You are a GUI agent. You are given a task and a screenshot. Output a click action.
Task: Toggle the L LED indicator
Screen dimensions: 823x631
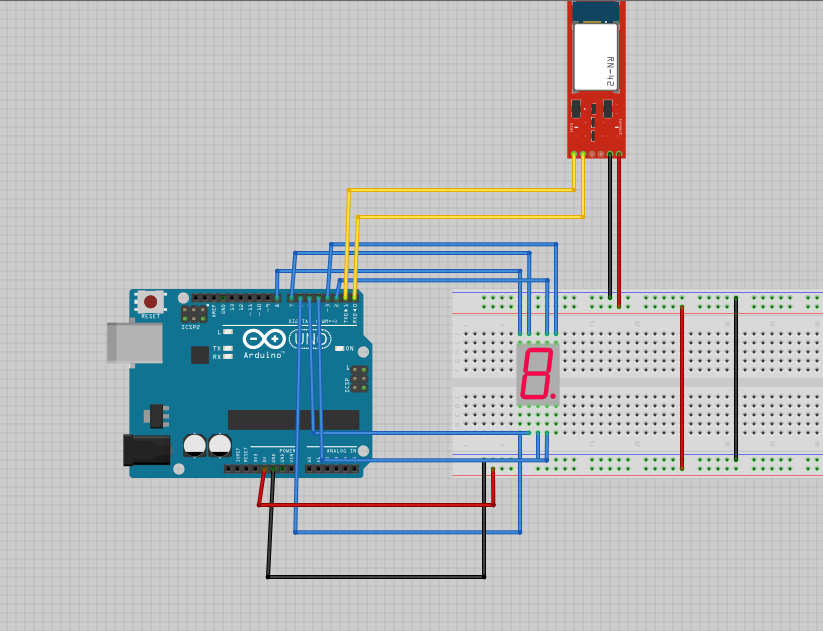pos(227,332)
